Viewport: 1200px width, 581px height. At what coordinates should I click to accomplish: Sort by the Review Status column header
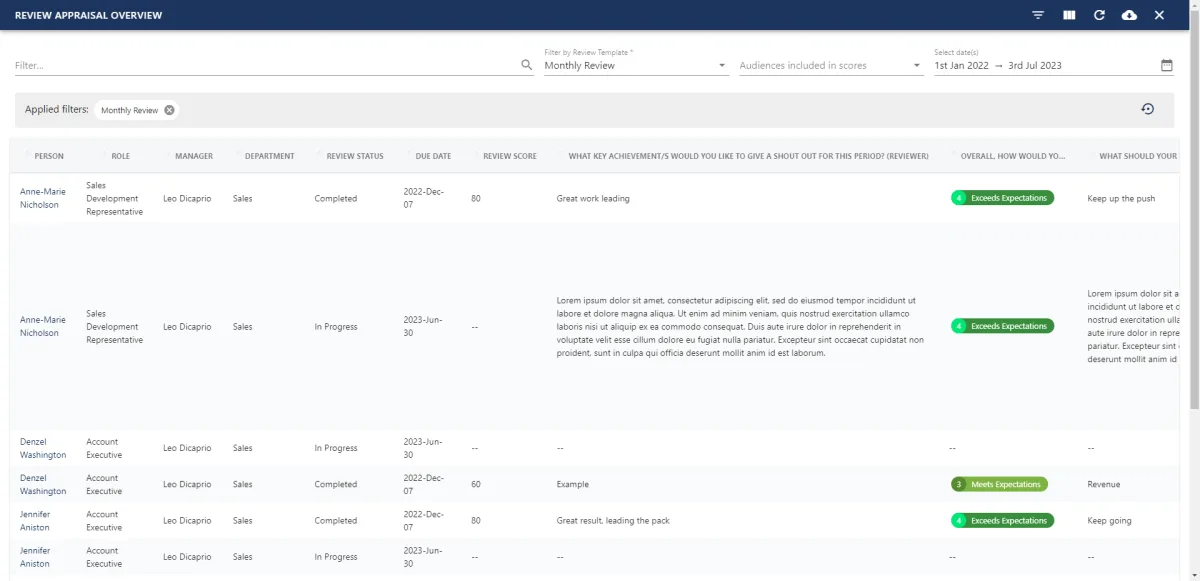coord(355,156)
